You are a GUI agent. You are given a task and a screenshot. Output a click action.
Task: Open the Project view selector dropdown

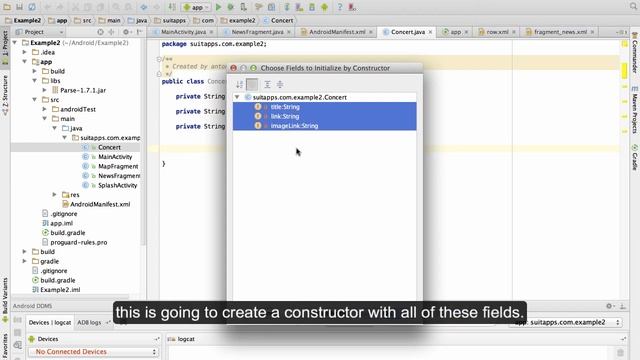point(39,32)
